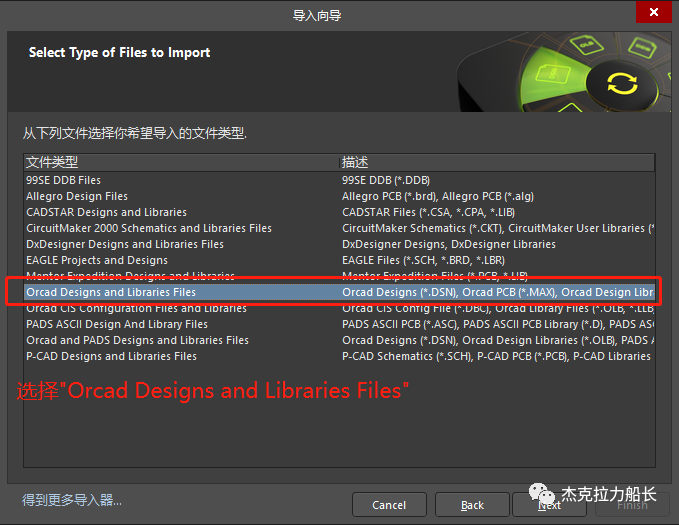Click description starting with PADS ASCII PCB (*.ASC)

tap(498, 324)
